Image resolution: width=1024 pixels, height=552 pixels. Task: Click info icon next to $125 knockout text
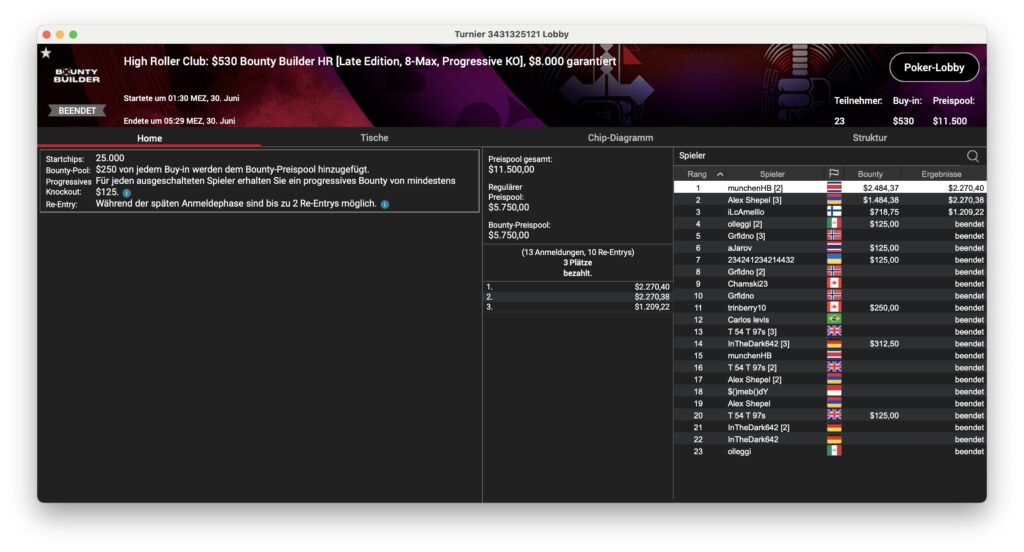coord(127,193)
